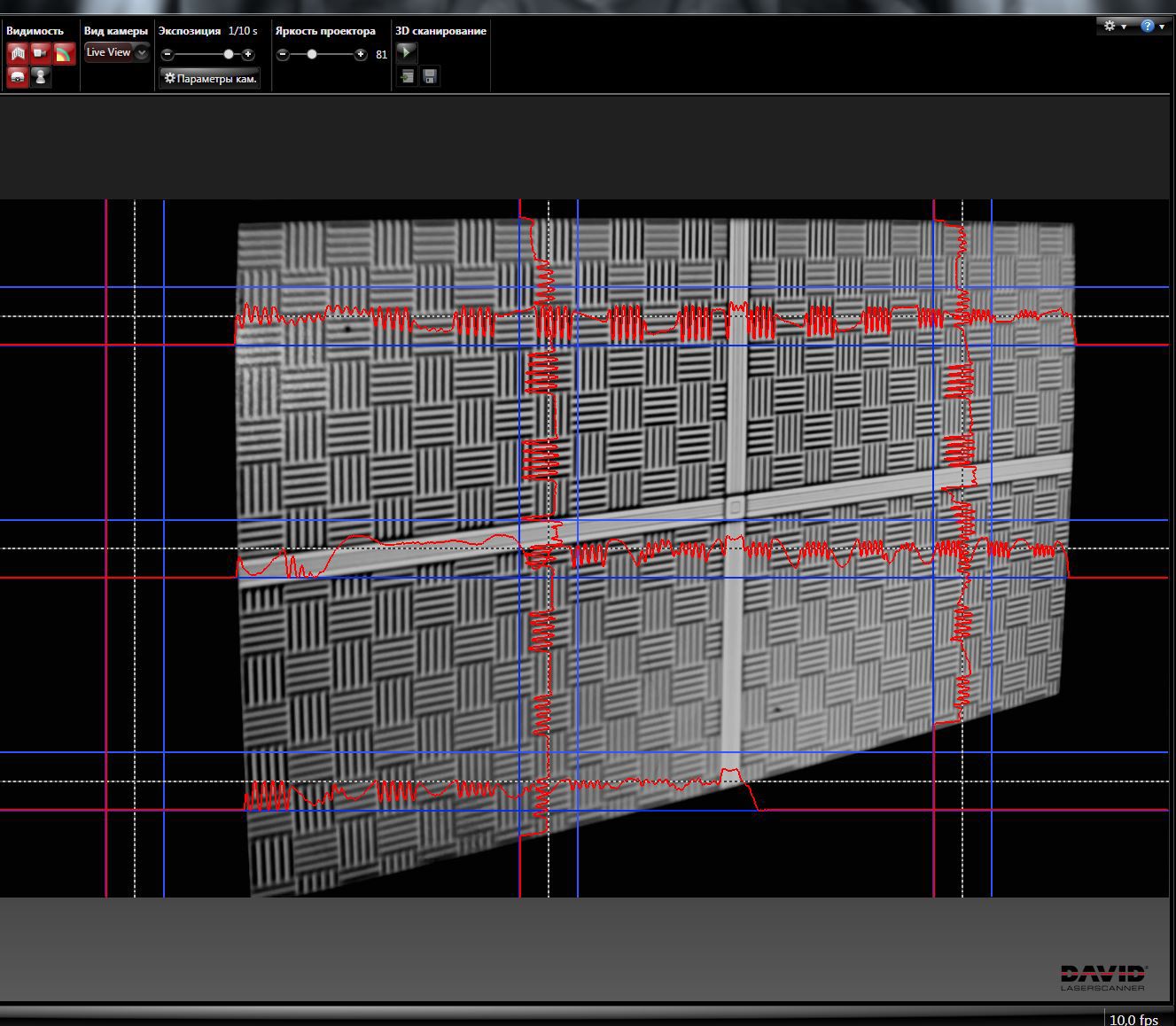
Task: Click the exposure slider handle
Action: pos(229,55)
